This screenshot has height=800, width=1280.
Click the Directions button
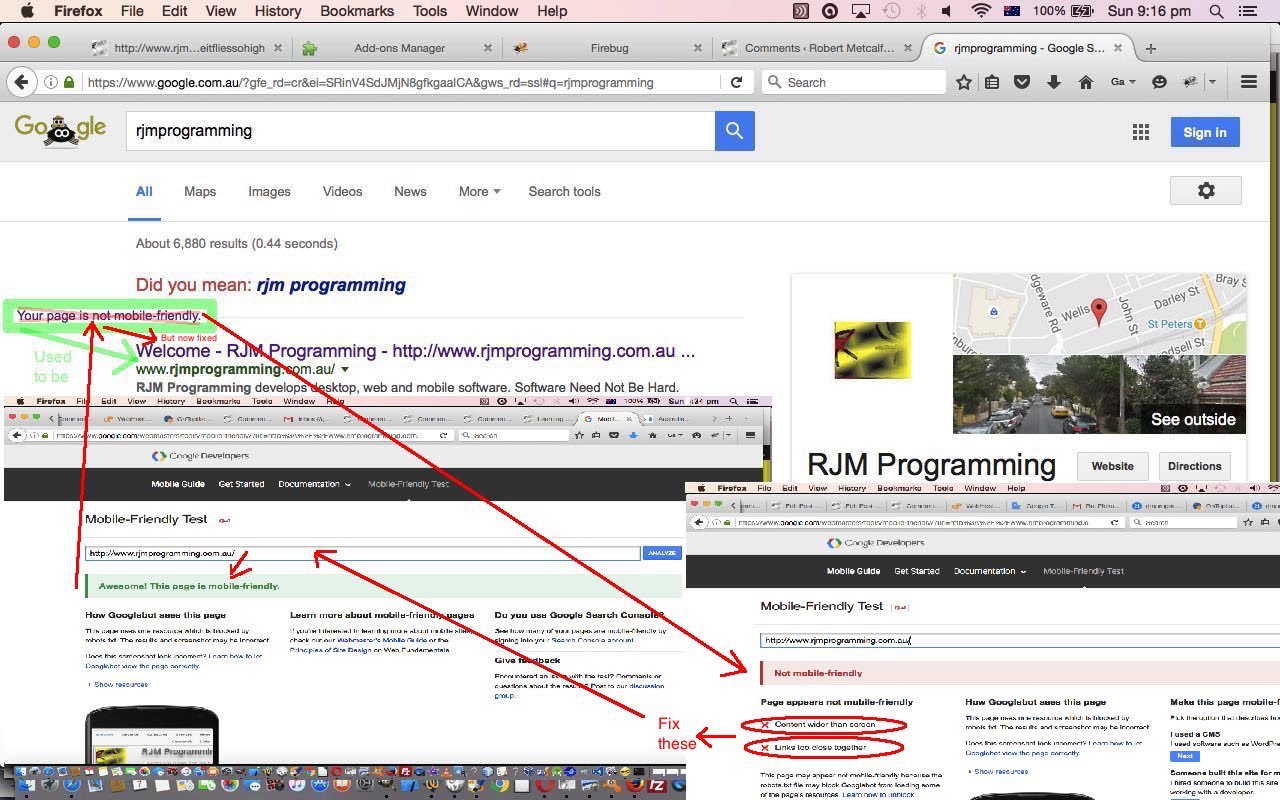pyautogui.click(x=1194, y=466)
